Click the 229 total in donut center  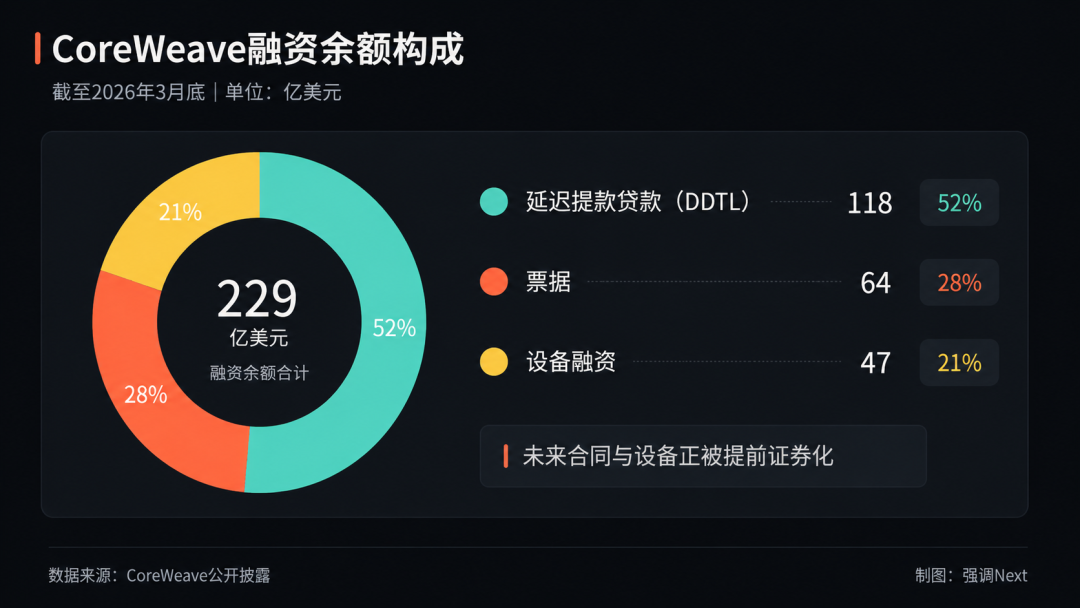pyautogui.click(x=258, y=299)
